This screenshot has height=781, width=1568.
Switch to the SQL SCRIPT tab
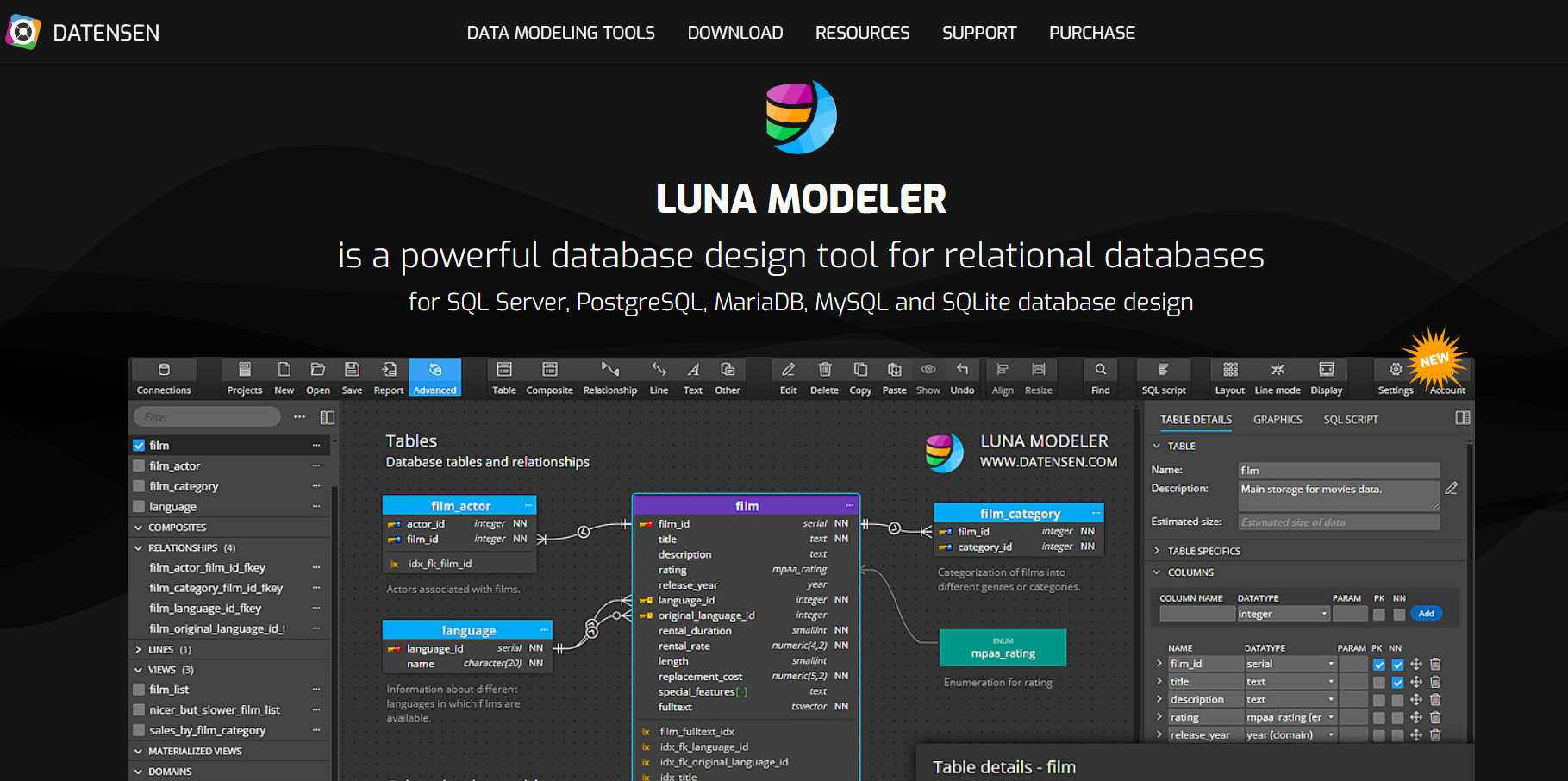pyautogui.click(x=1351, y=420)
